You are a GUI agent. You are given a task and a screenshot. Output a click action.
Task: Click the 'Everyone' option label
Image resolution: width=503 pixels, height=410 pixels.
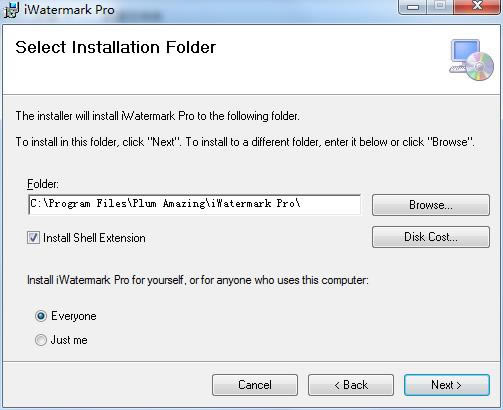tap(74, 316)
